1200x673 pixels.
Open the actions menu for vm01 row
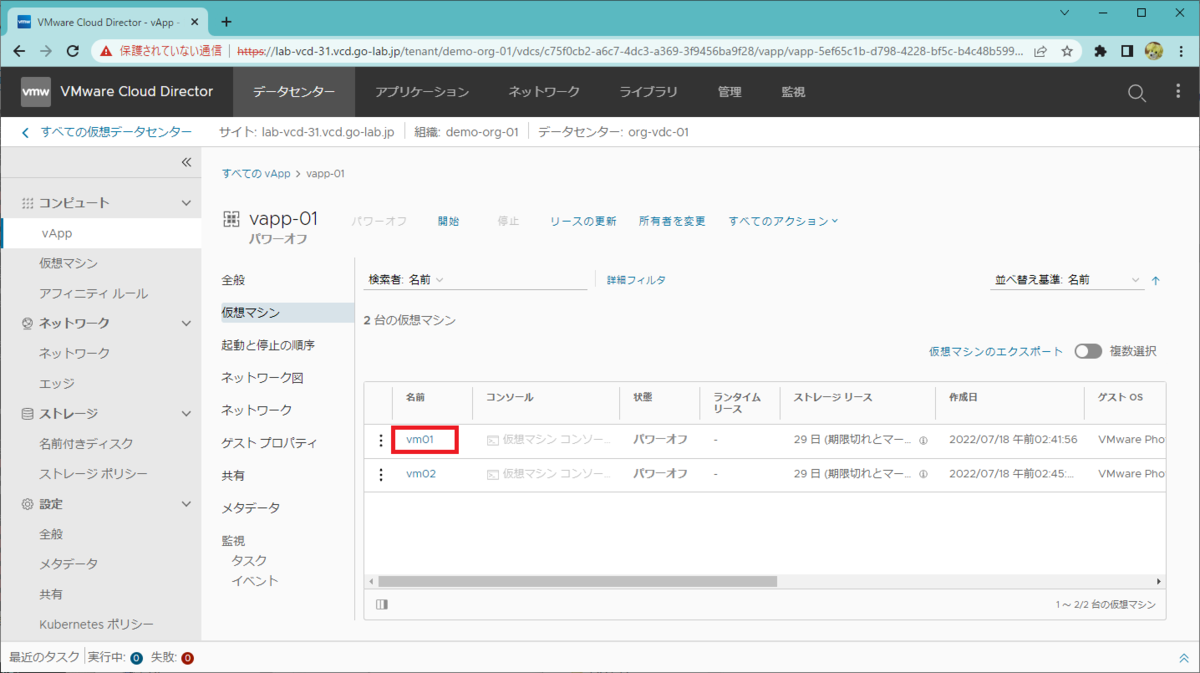[x=380, y=440]
